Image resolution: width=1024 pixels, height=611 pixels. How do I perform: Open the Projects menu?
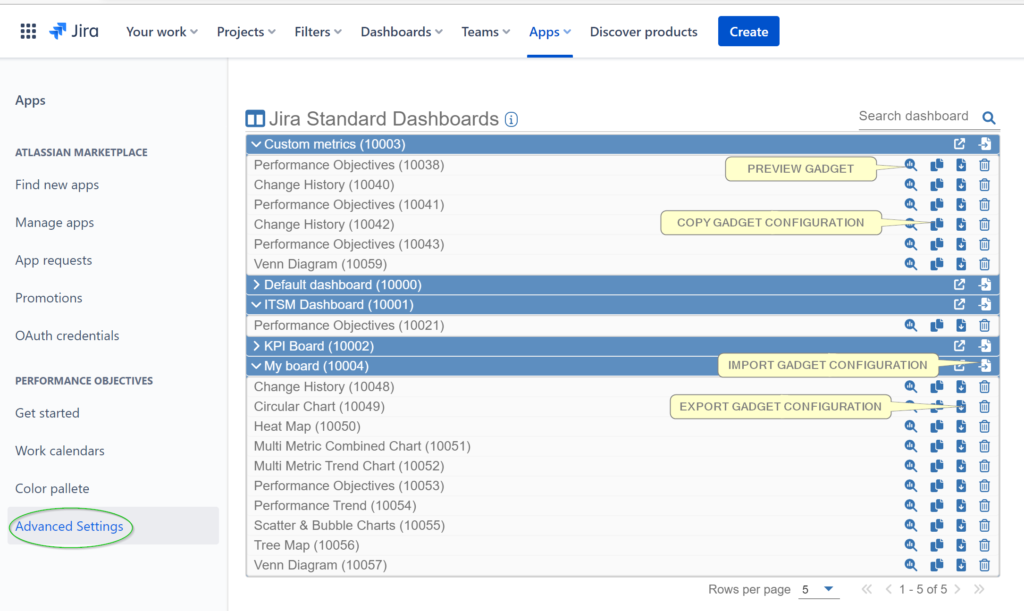point(247,32)
